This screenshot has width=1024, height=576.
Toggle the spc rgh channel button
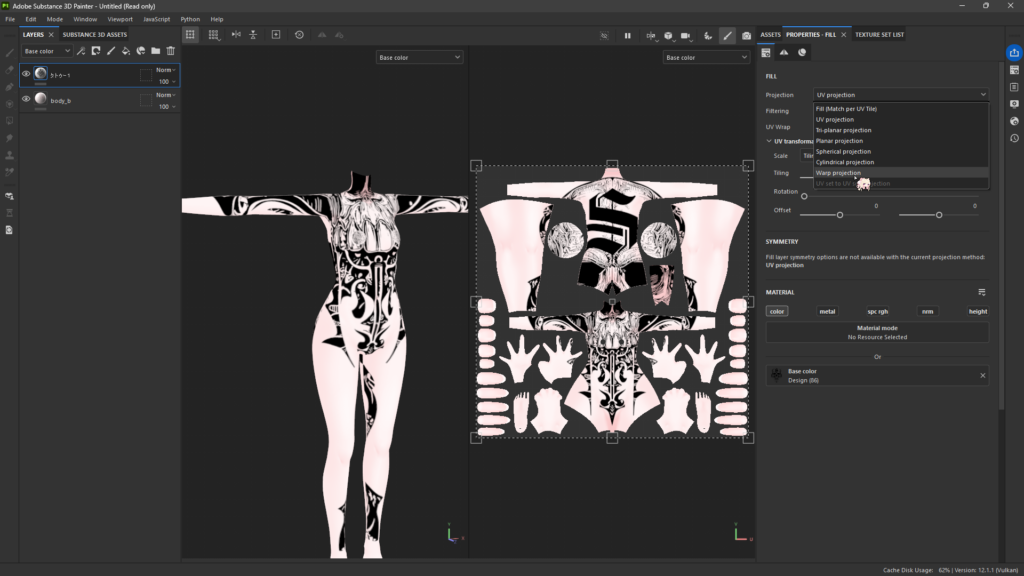(877, 312)
